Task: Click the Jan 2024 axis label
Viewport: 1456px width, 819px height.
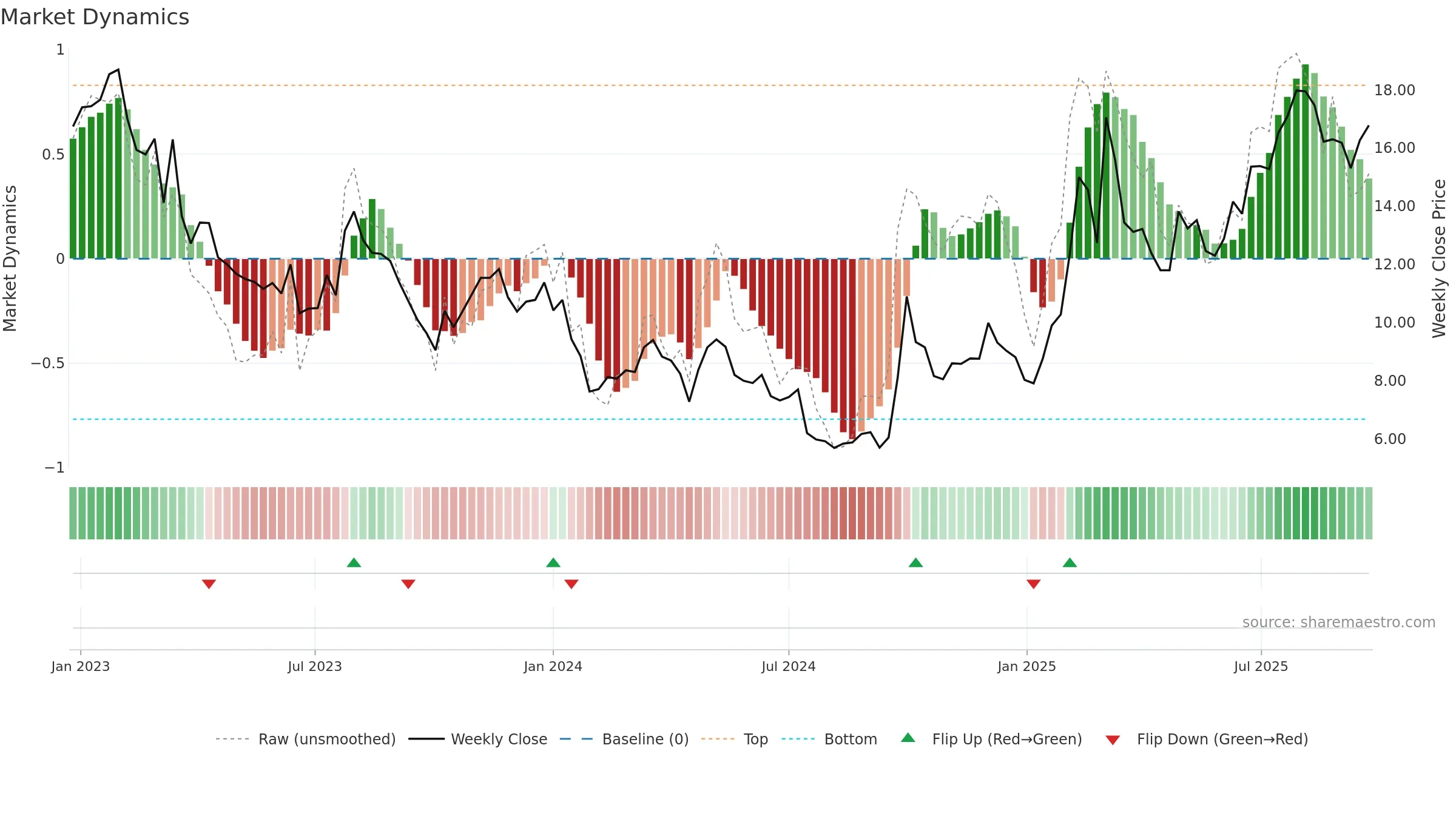Action: (553, 666)
